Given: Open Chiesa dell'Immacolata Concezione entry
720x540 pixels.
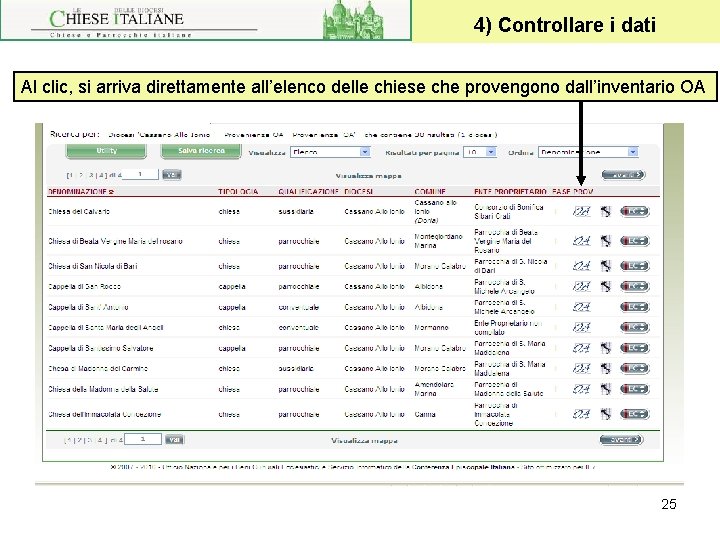Looking at the screenshot, I should click(105, 415).
